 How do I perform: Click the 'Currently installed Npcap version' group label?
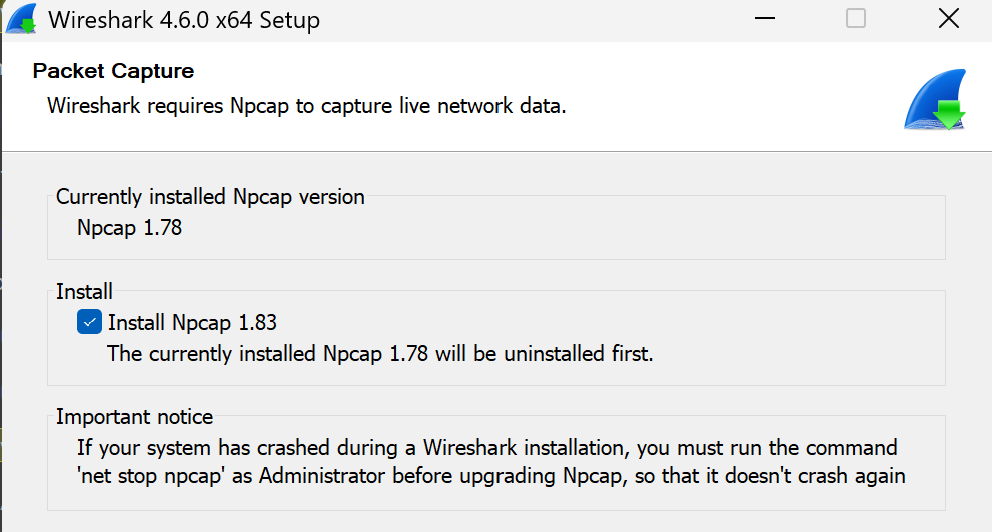coord(210,197)
